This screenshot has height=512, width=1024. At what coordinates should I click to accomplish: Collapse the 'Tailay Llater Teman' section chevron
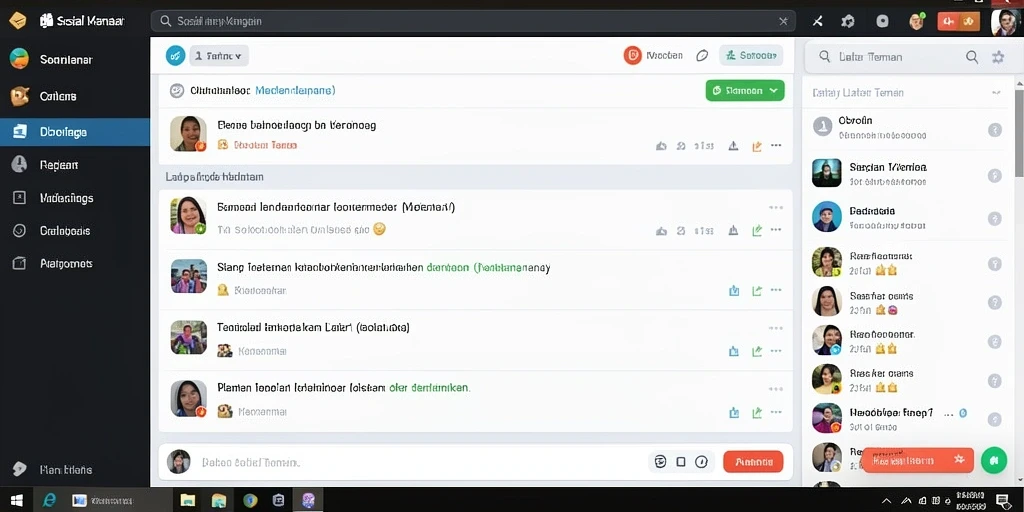point(996,93)
